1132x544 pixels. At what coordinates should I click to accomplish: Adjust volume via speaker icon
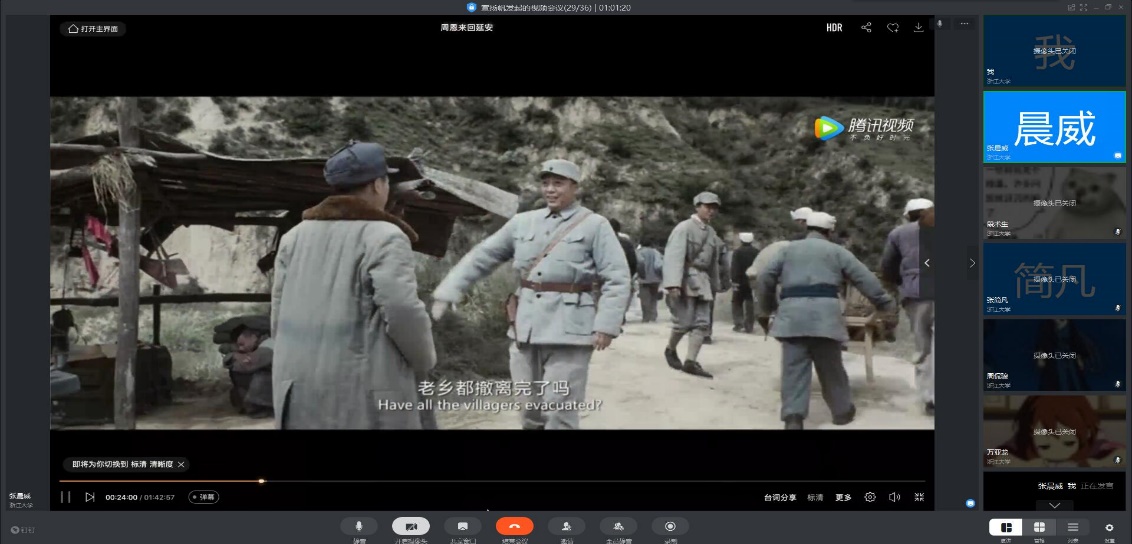click(894, 497)
